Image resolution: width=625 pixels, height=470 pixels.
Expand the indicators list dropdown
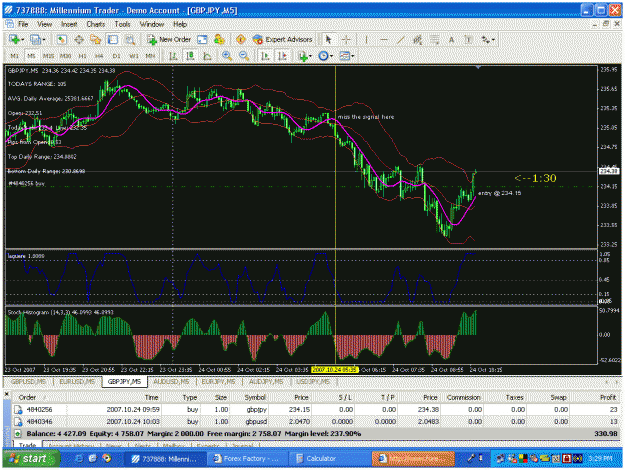(305, 56)
